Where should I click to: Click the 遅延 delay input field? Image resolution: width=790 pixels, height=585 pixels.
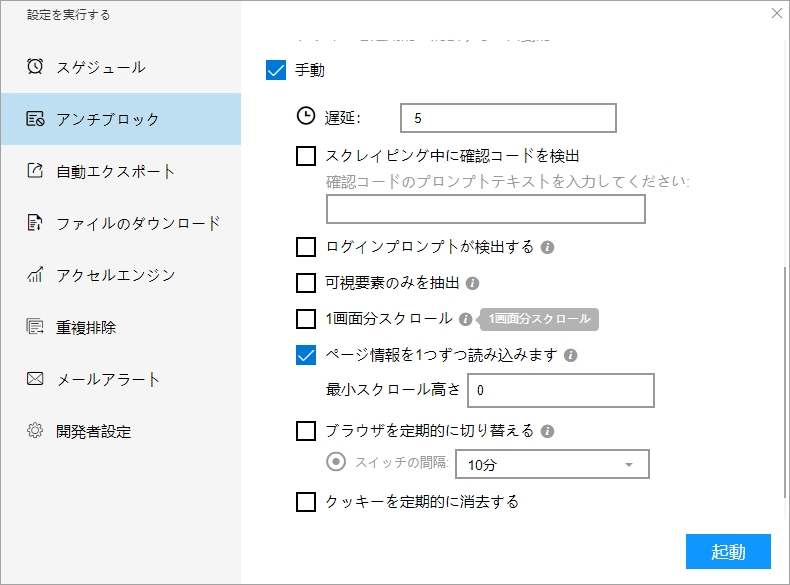pos(508,118)
